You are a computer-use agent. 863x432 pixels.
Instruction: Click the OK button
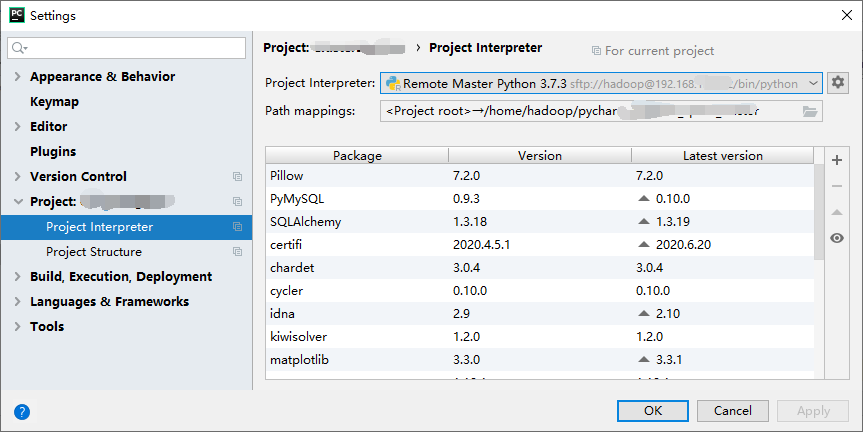click(653, 411)
